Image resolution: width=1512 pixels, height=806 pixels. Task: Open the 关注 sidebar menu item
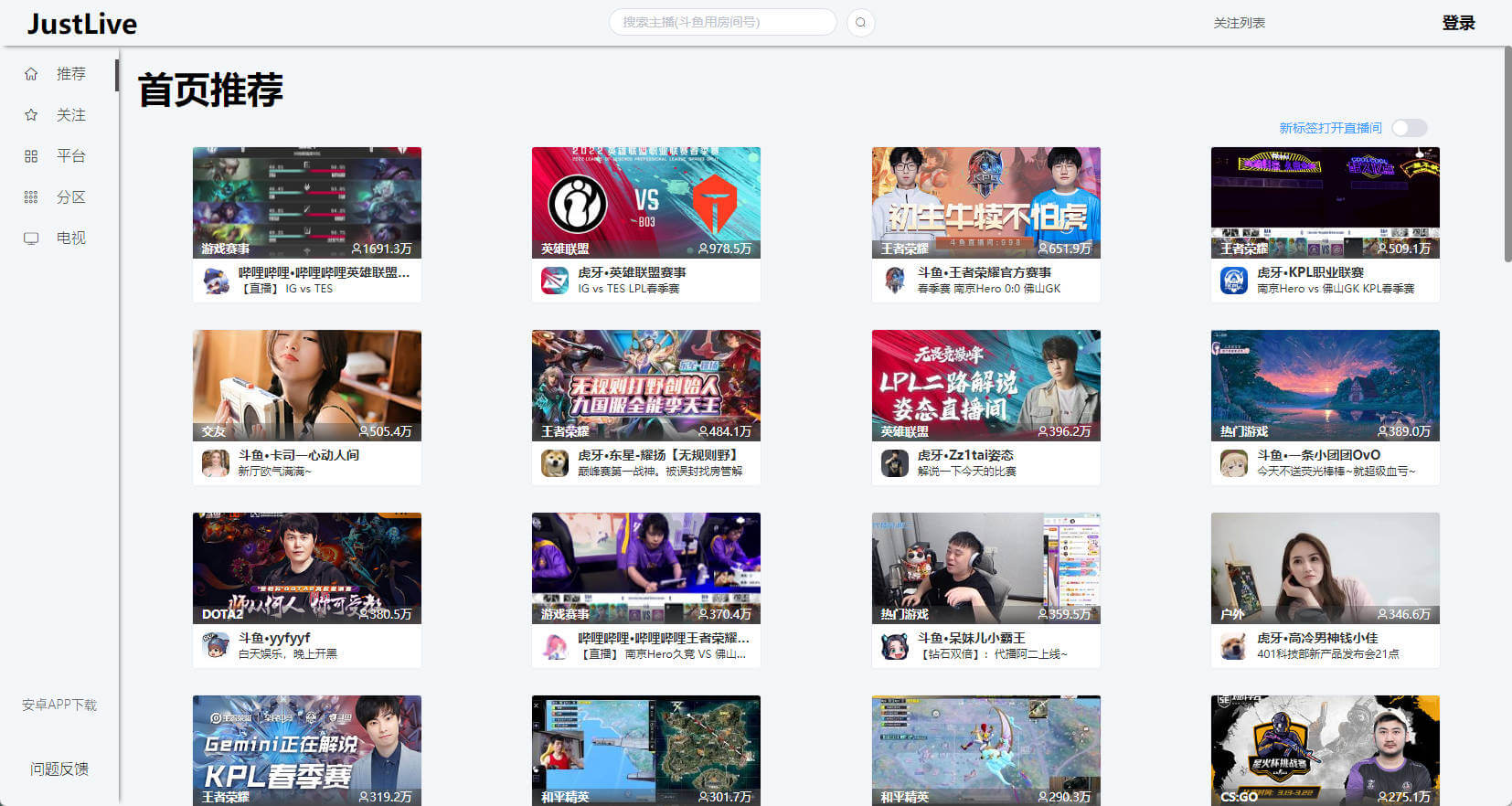pyautogui.click(x=59, y=115)
